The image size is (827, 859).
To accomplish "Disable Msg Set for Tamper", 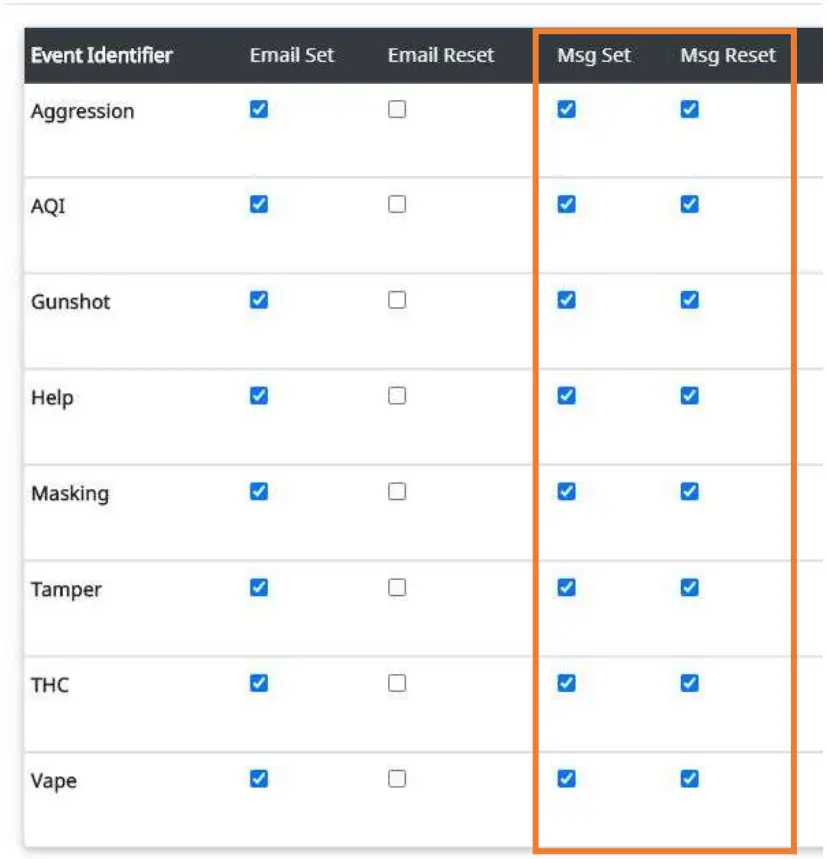I will click(566, 588).
